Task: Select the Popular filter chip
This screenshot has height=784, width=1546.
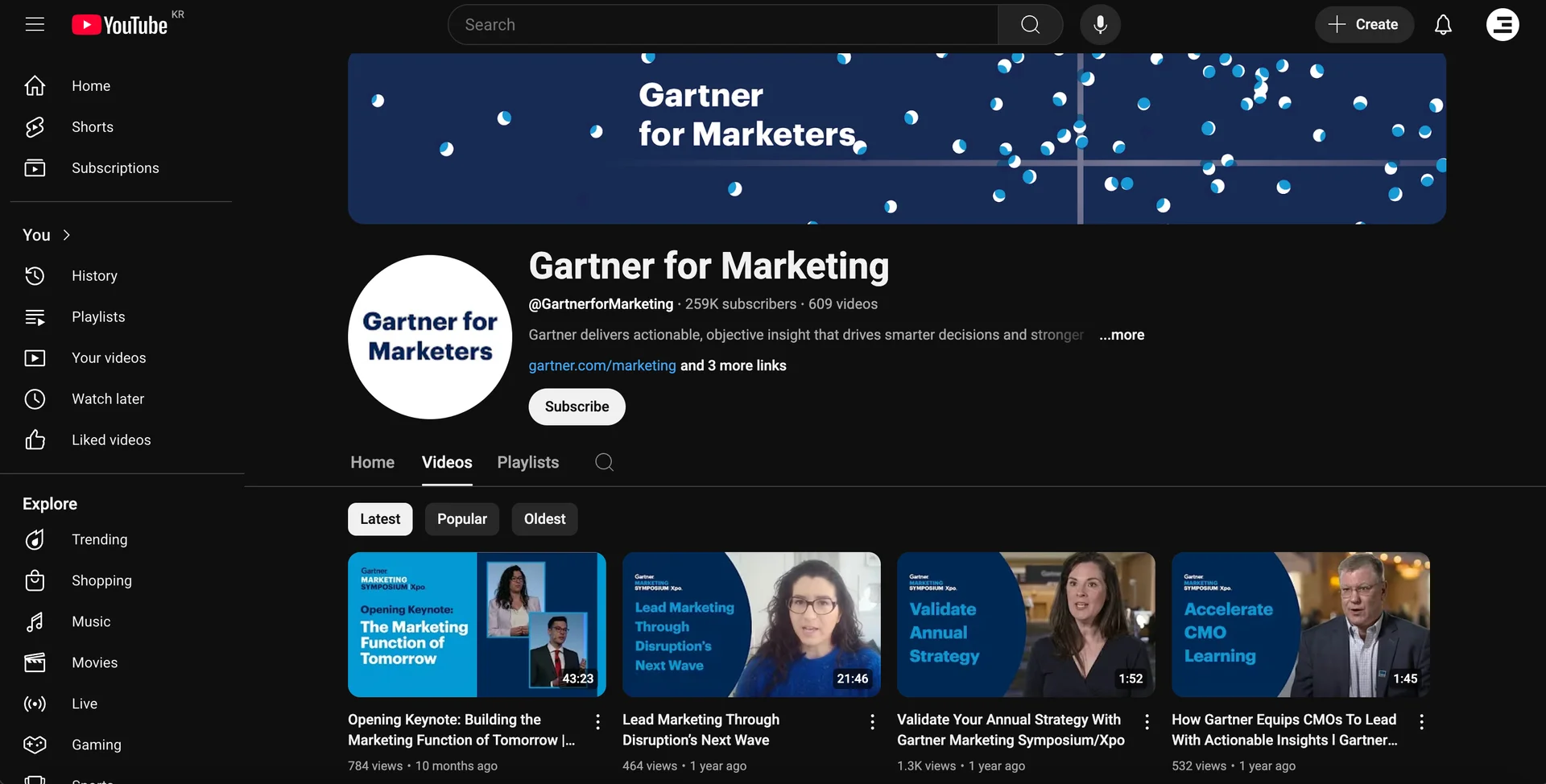Action: pos(461,518)
